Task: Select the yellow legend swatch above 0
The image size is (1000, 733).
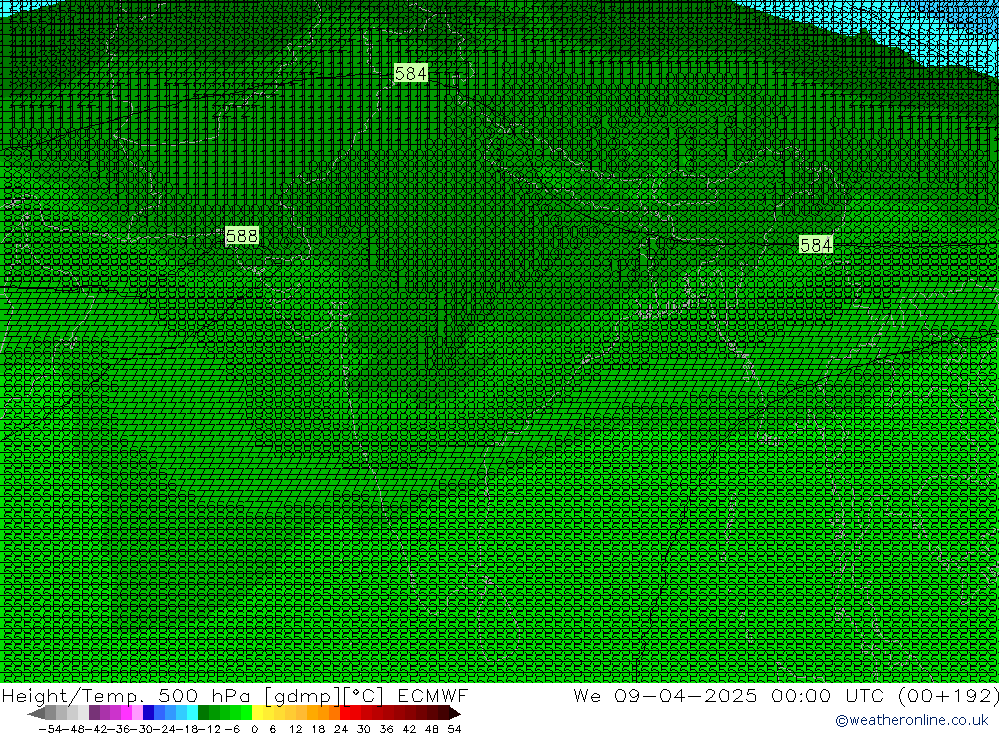Action: tap(257, 712)
